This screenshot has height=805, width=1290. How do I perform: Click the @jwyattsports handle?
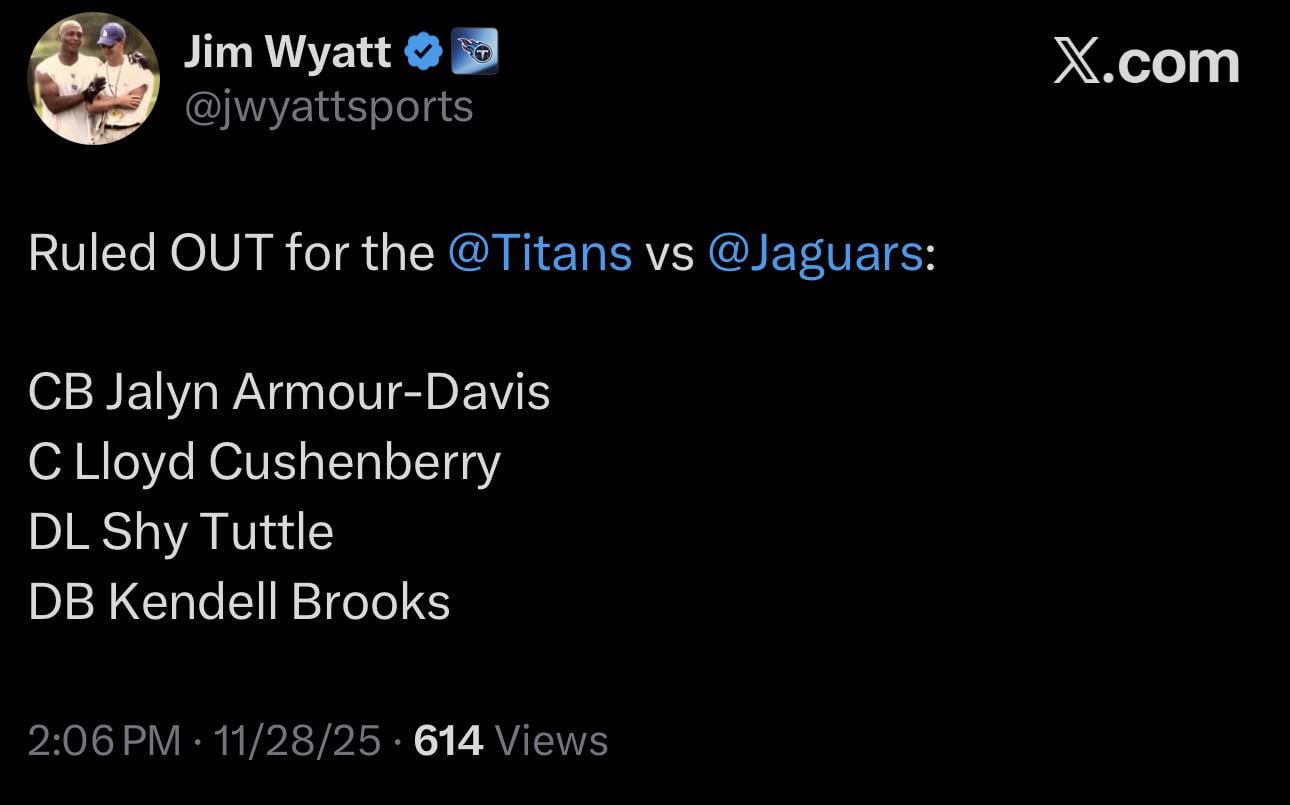click(329, 107)
